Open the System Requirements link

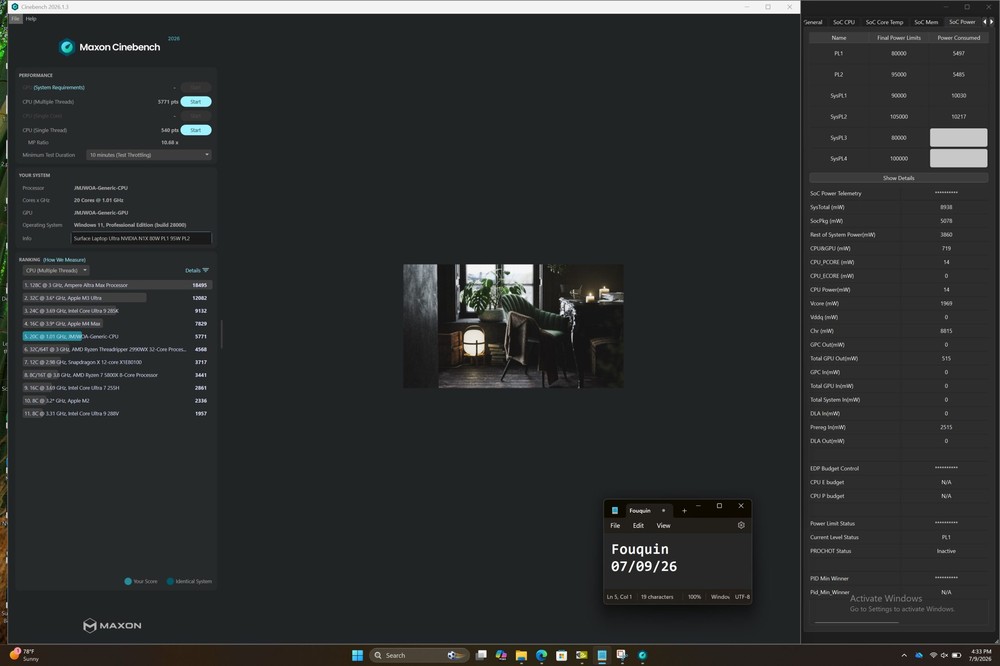[x=59, y=87]
